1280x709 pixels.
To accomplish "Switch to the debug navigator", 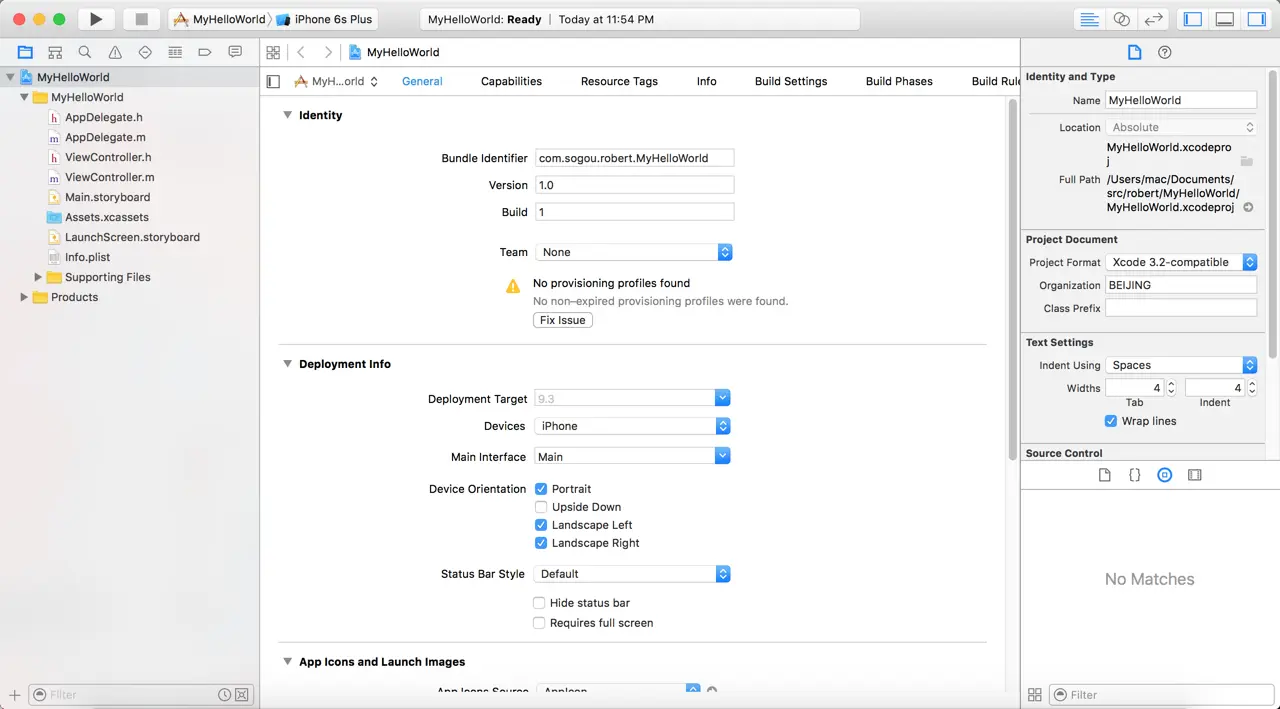I will [175, 52].
